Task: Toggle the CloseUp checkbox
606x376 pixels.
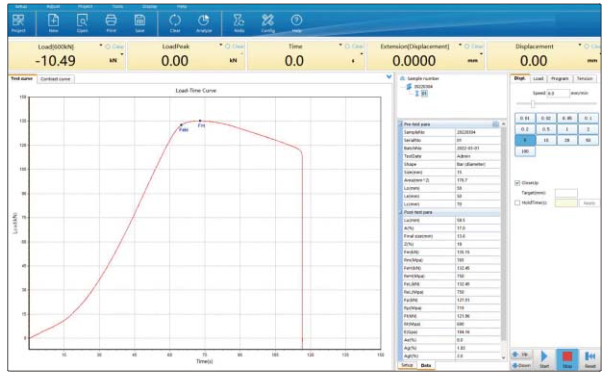Action: click(x=517, y=183)
